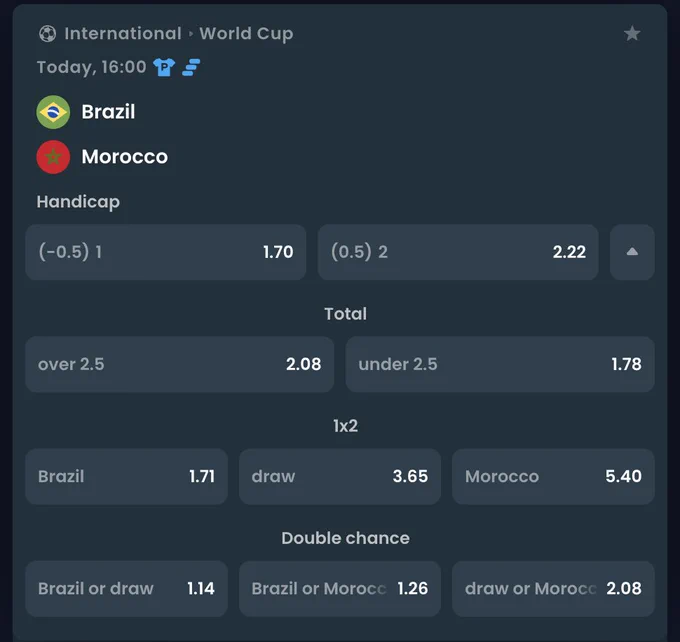Image resolution: width=680 pixels, height=642 pixels.
Task: Open the Brazil team name
Action: click(108, 112)
